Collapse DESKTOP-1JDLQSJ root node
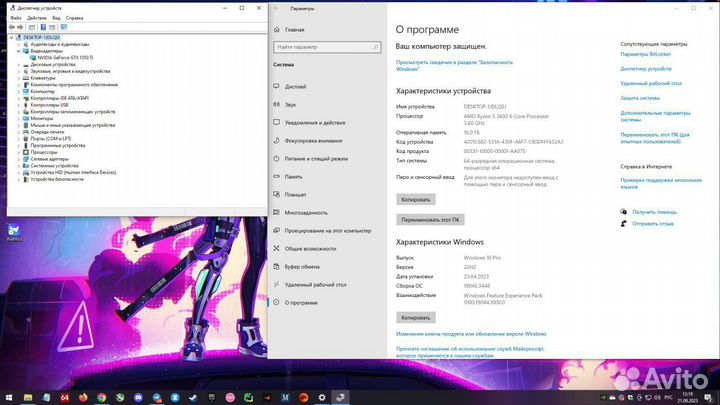This screenshot has width=720, height=405. [12, 37]
